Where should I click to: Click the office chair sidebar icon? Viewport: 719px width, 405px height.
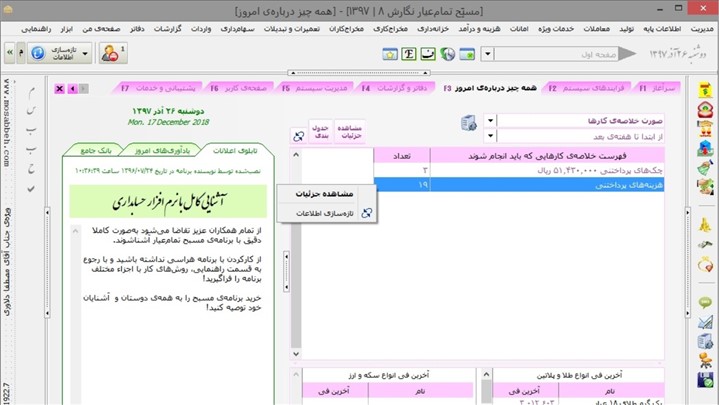(705, 361)
